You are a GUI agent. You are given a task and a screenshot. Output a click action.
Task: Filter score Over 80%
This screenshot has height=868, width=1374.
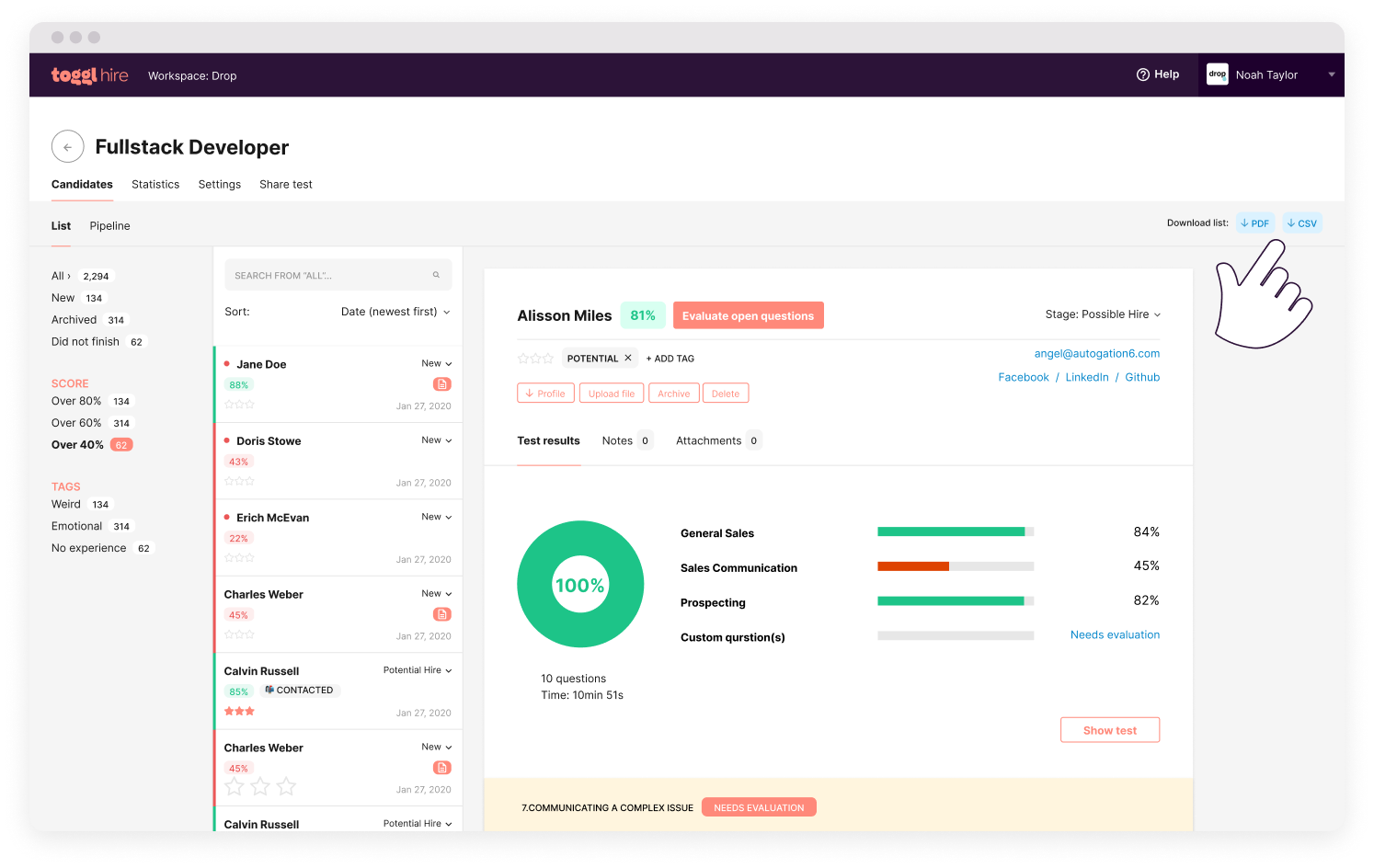click(x=93, y=401)
